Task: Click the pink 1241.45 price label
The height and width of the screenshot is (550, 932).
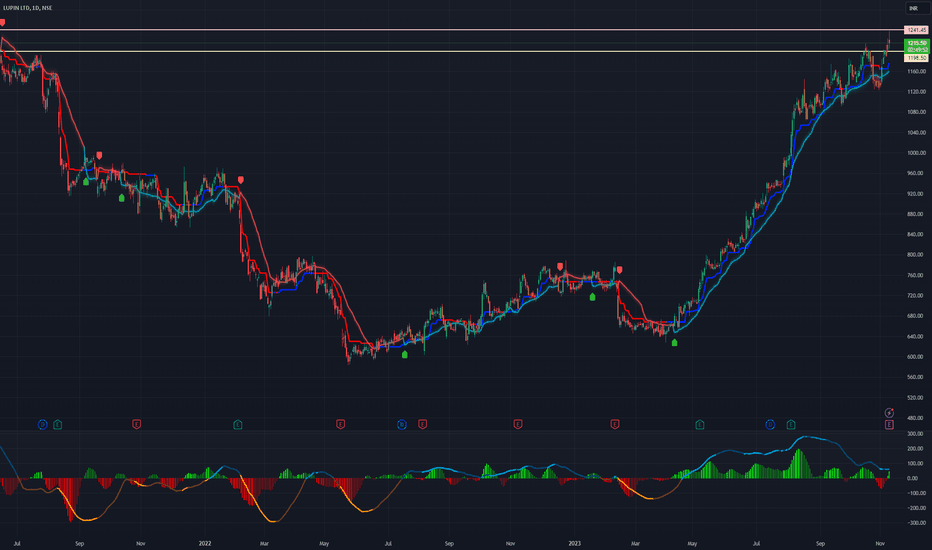Action: 916,30
